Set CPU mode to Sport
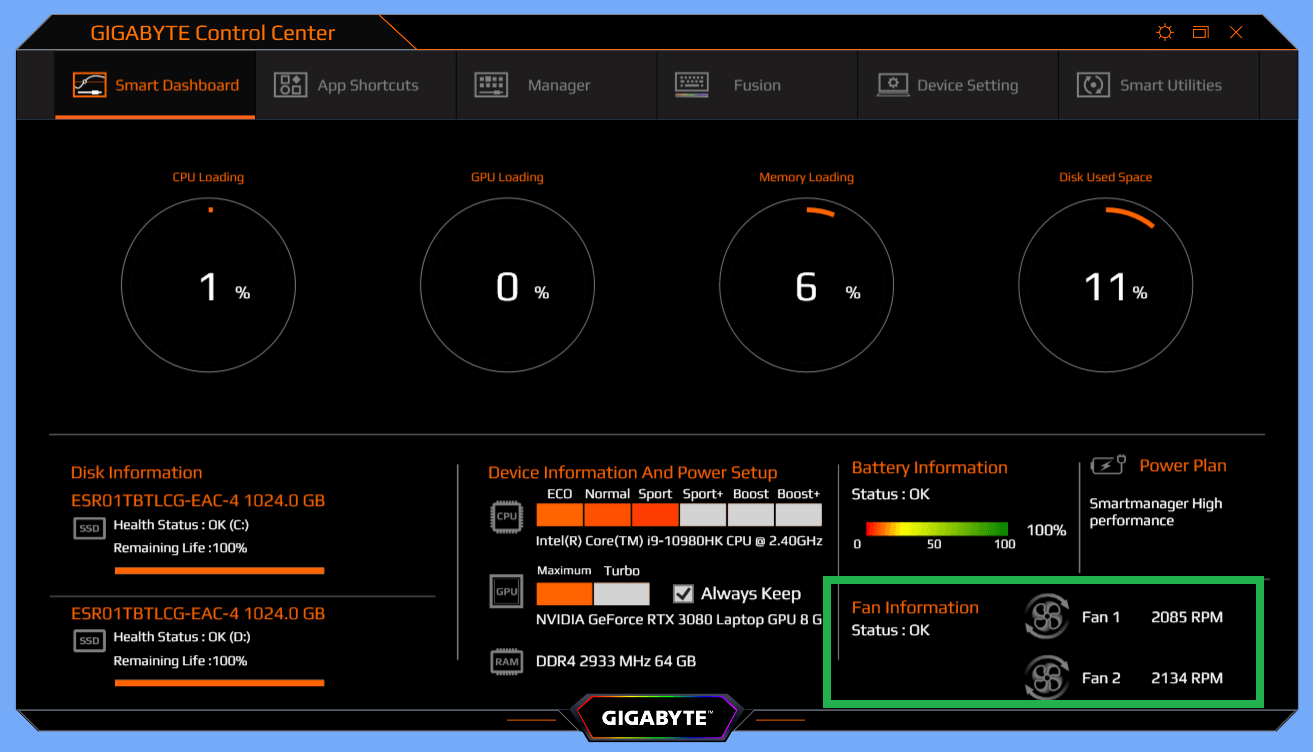Image resolution: width=1313 pixels, height=752 pixels. click(656, 515)
